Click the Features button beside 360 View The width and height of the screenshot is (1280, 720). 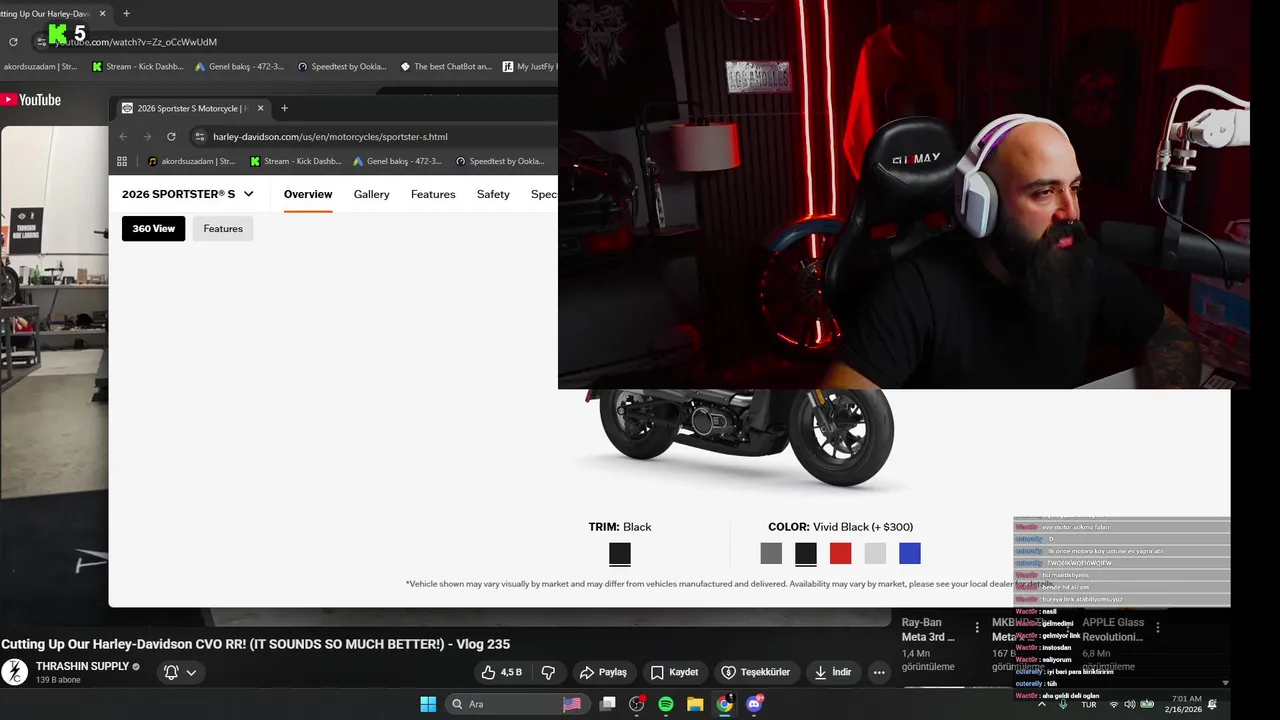pyautogui.click(x=223, y=229)
